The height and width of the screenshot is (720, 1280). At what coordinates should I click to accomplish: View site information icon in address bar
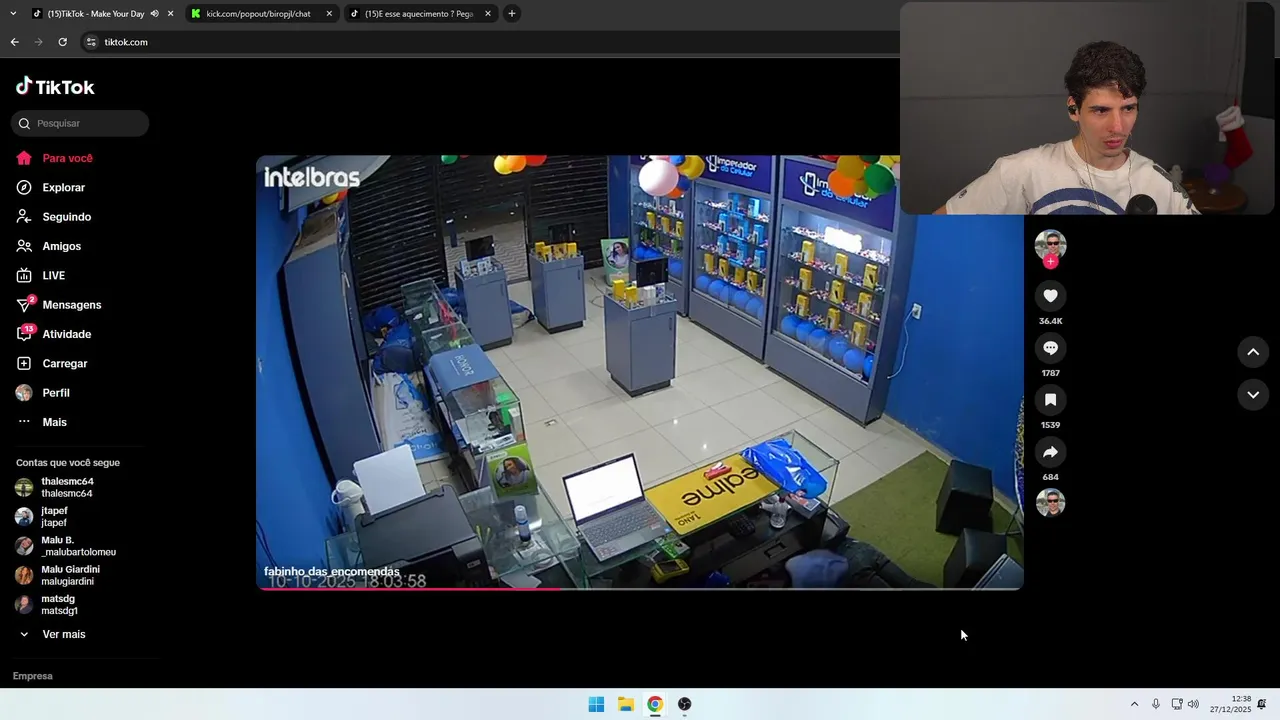[x=91, y=42]
